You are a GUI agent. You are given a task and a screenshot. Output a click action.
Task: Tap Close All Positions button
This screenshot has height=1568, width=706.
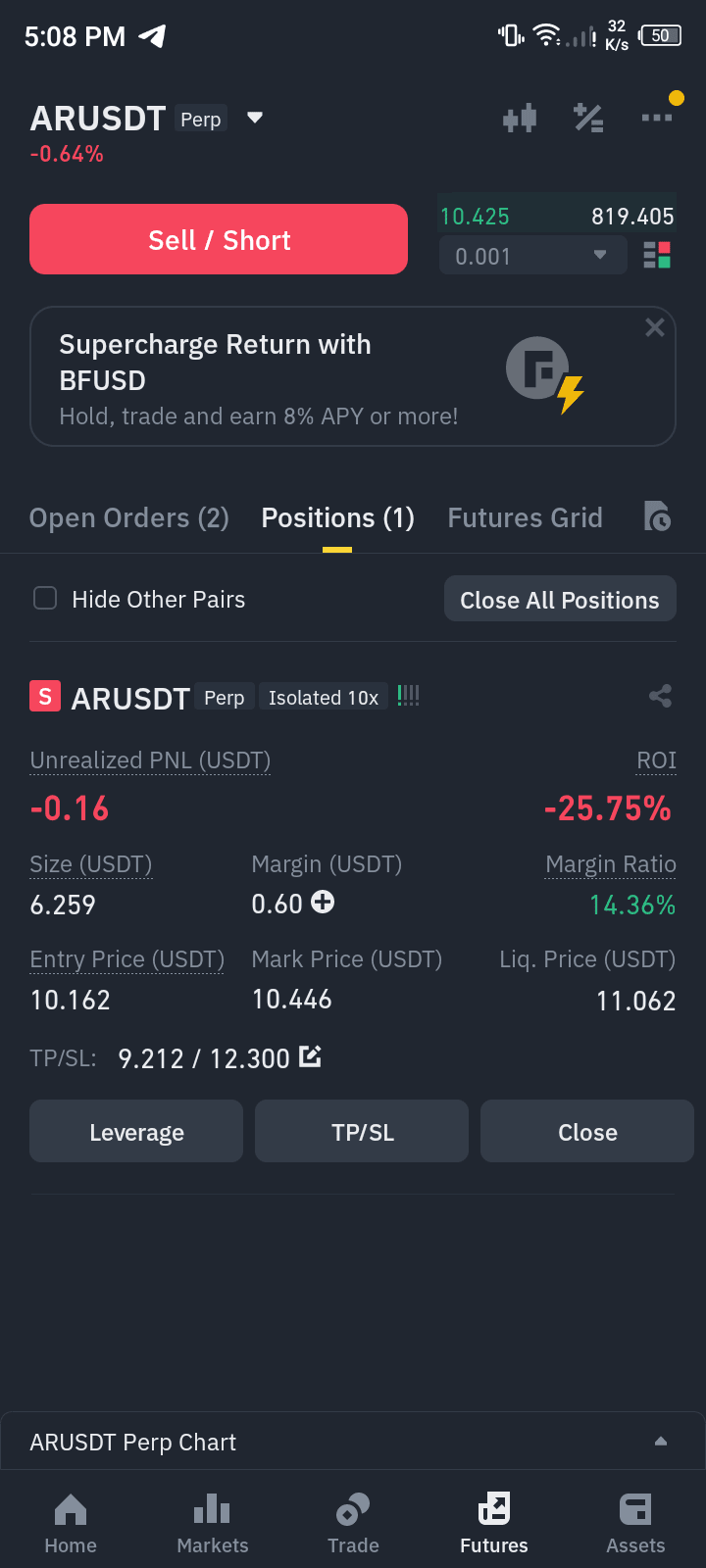click(x=560, y=599)
